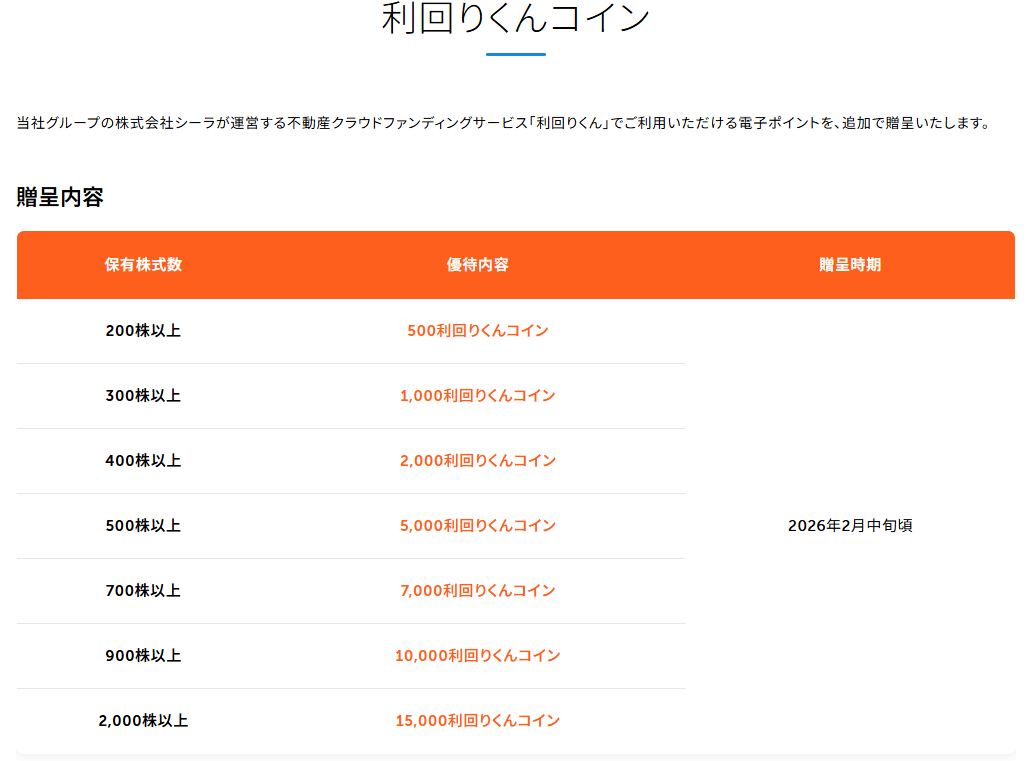Click the 400株以上 cell

(143, 460)
